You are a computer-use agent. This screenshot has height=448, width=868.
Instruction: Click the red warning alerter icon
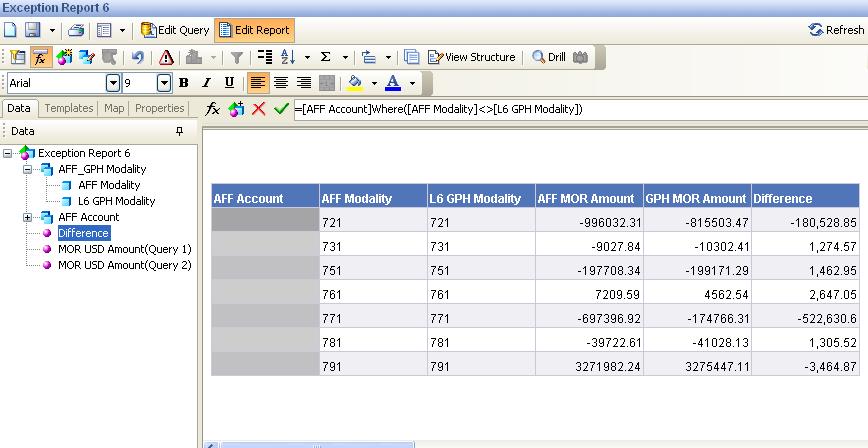[x=166, y=57]
